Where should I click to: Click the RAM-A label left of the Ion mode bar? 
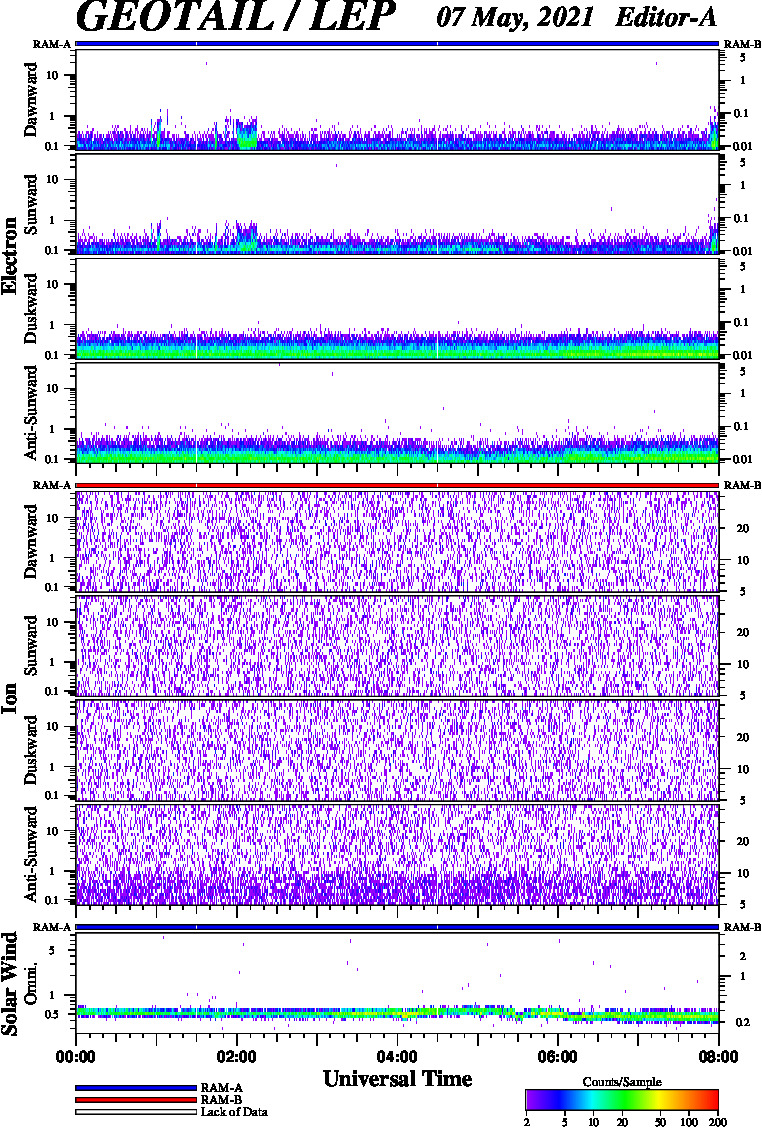(x=52, y=486)
